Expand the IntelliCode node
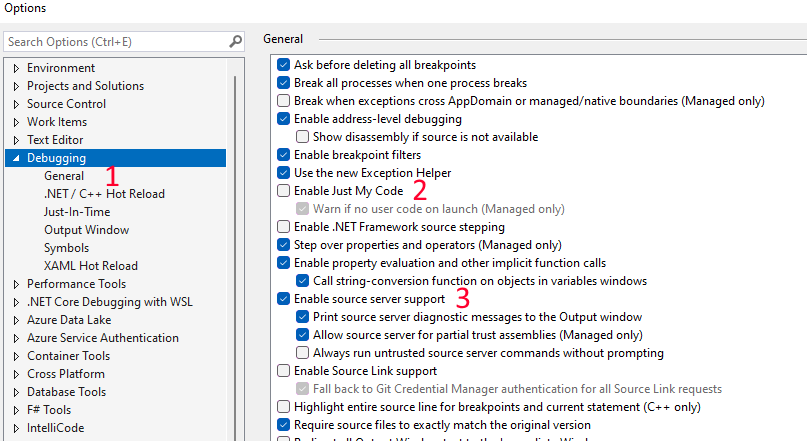Screen dimensions: 807x441 (16, 428)
